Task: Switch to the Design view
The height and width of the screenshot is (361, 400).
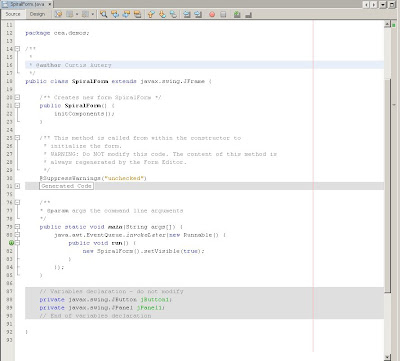Action: pos(37,14)
